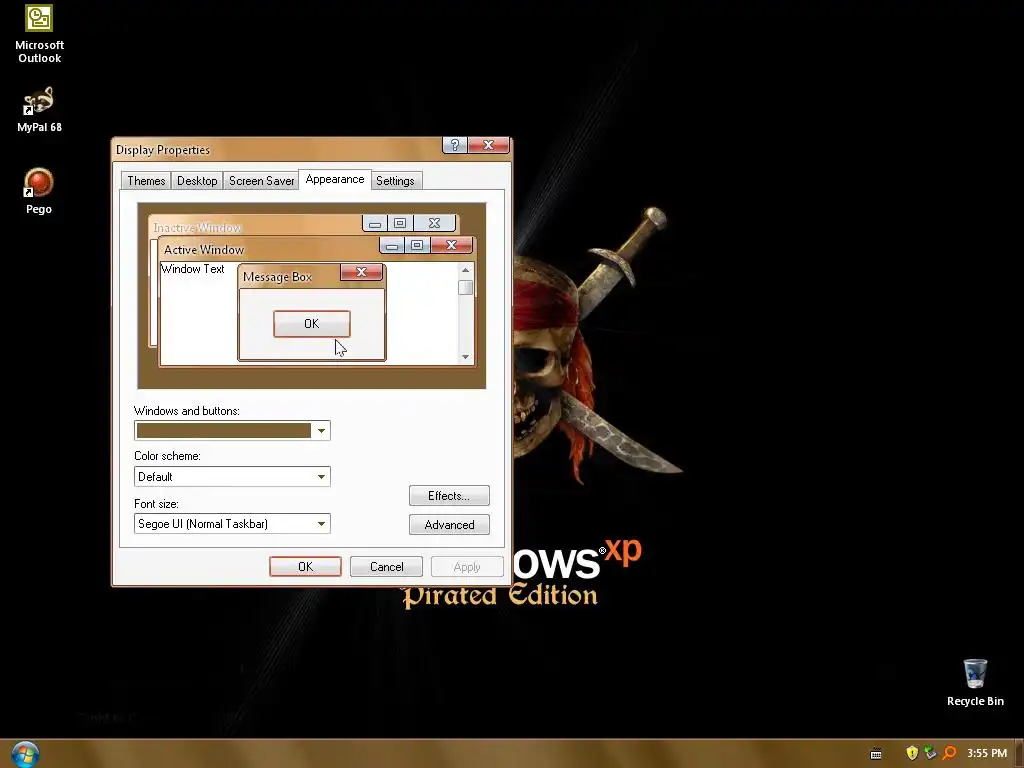1024x768 pixels.
Task: Click the greyed-out Apply button
Action: pos(467,567)
